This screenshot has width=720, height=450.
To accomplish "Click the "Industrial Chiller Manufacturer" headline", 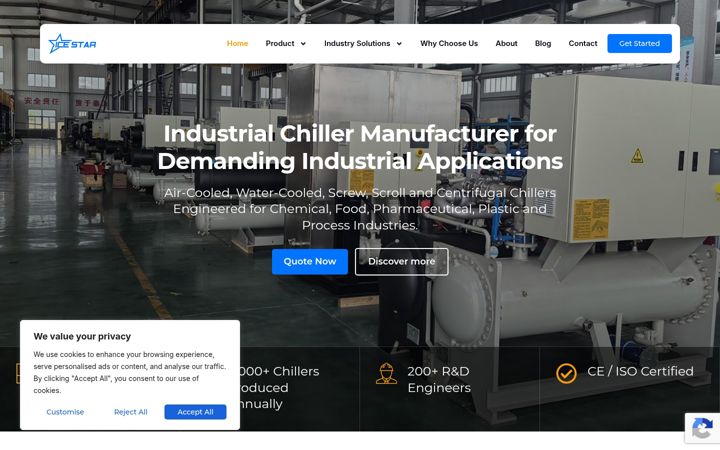I will (x=360, y=147).
